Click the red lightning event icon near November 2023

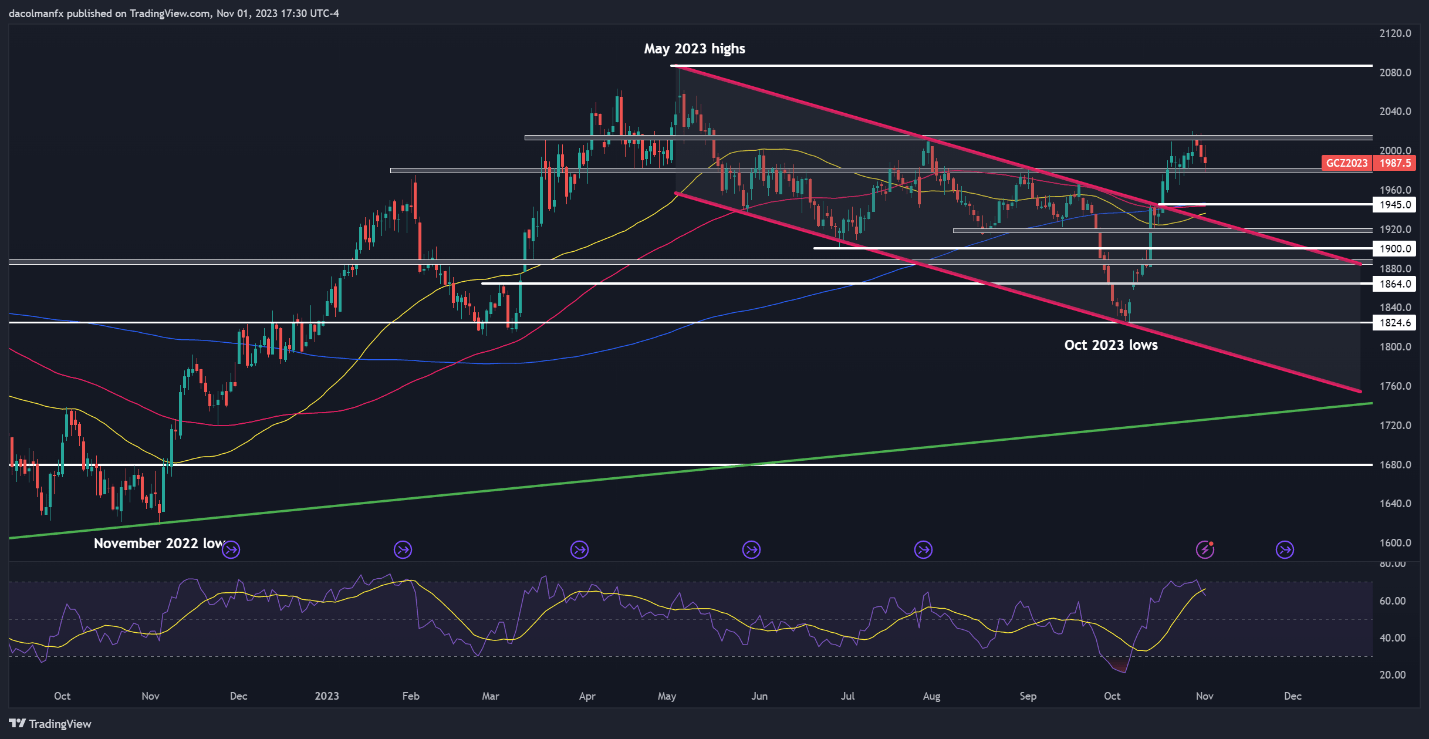pyautogui.click(x=1207, y=549)
